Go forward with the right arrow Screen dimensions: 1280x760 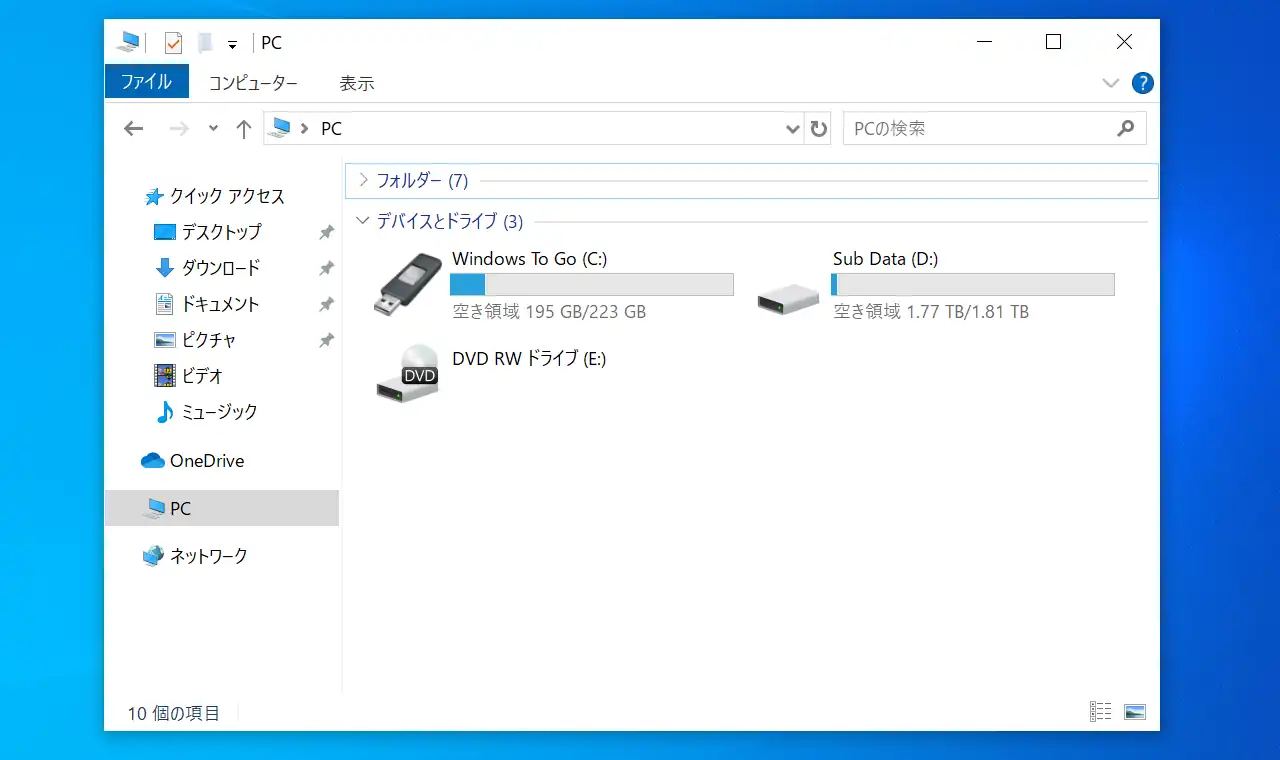(x=179, y=128)
